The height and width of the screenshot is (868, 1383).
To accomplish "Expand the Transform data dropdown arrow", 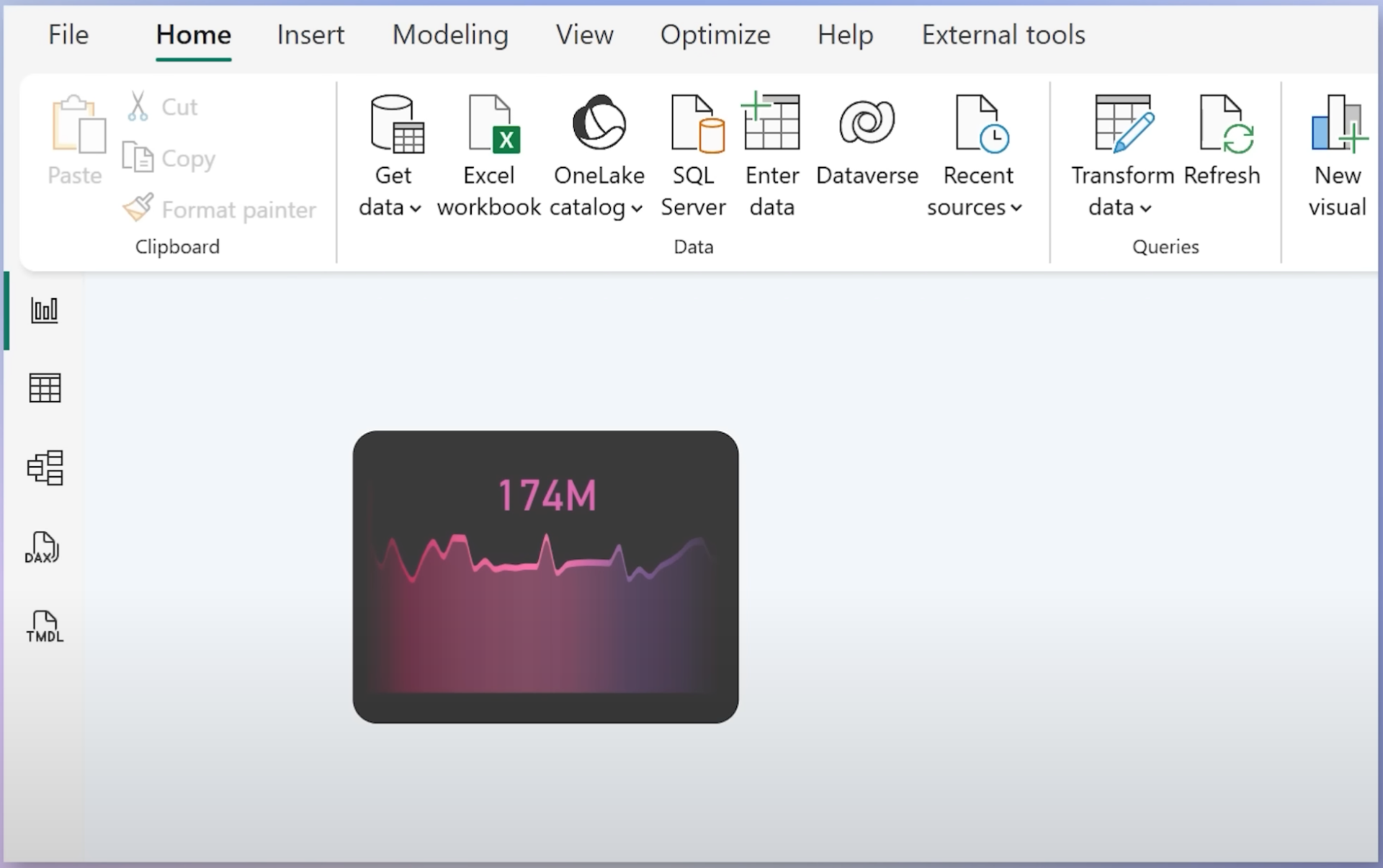I will point(1145,209).
